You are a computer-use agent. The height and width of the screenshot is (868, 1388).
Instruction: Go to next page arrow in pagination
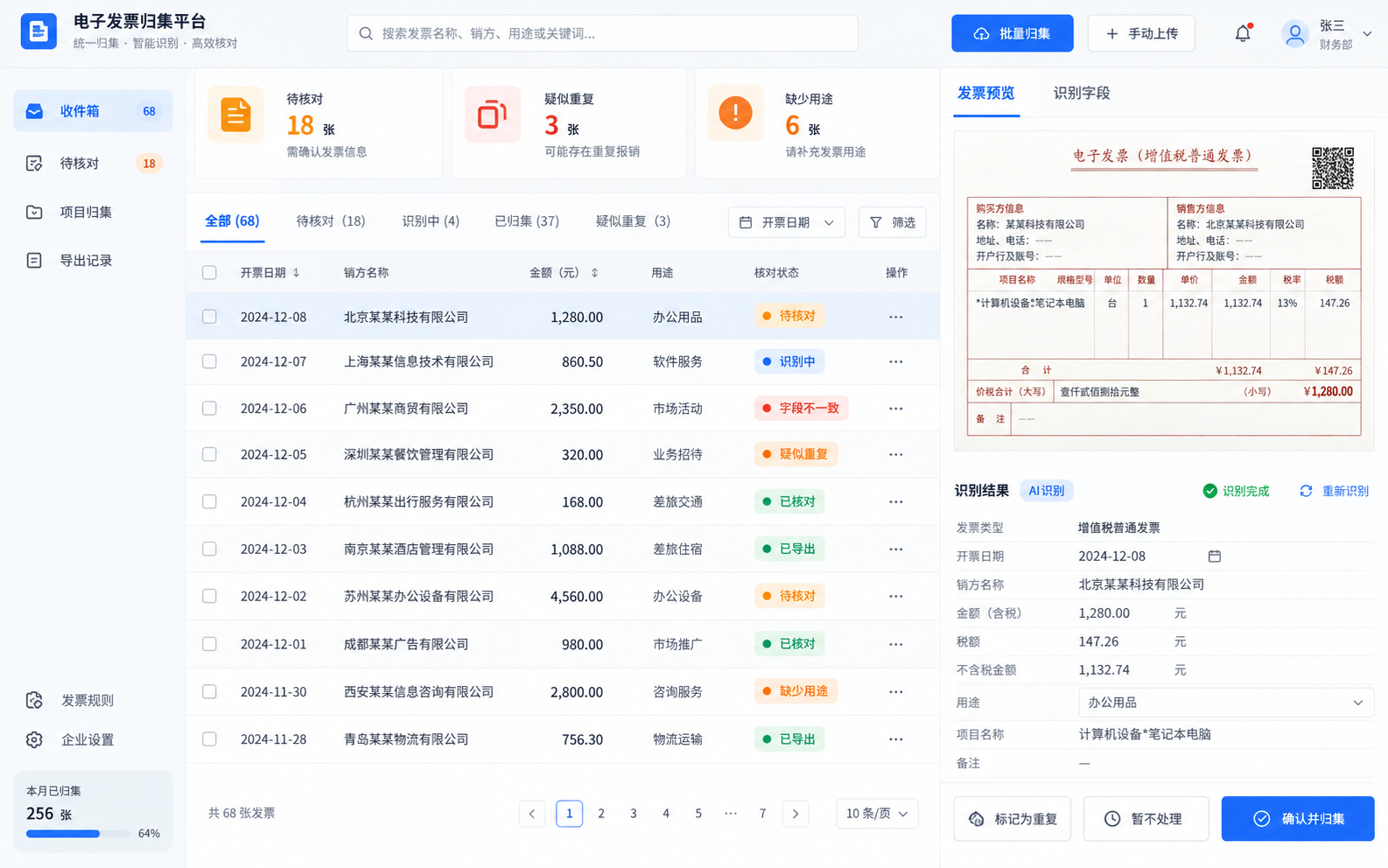pos(796,814)
